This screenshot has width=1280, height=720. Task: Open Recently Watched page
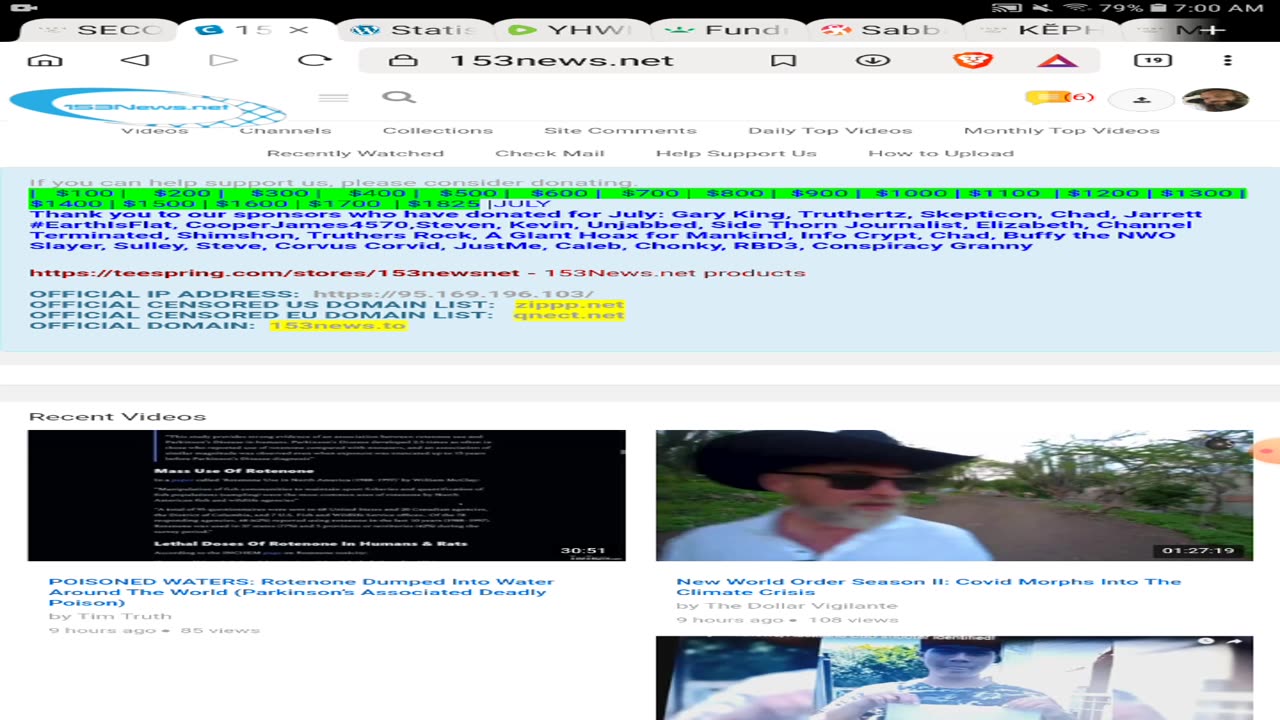pyautogui.click(x=355, y=153)
